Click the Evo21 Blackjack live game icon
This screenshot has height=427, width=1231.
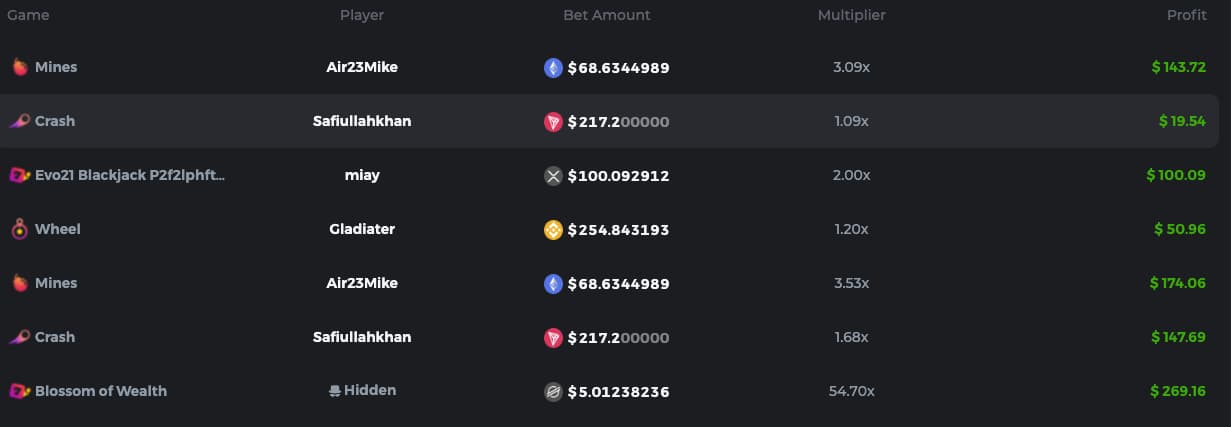coord(19,176)
